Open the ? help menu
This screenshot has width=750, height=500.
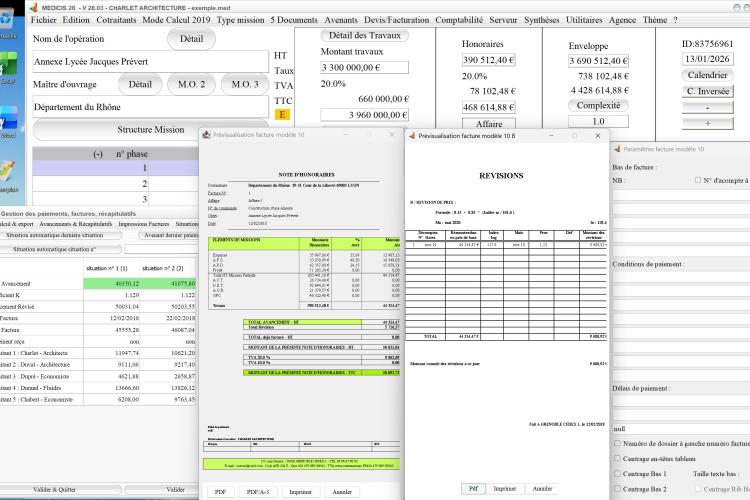(x=675, y=20)
